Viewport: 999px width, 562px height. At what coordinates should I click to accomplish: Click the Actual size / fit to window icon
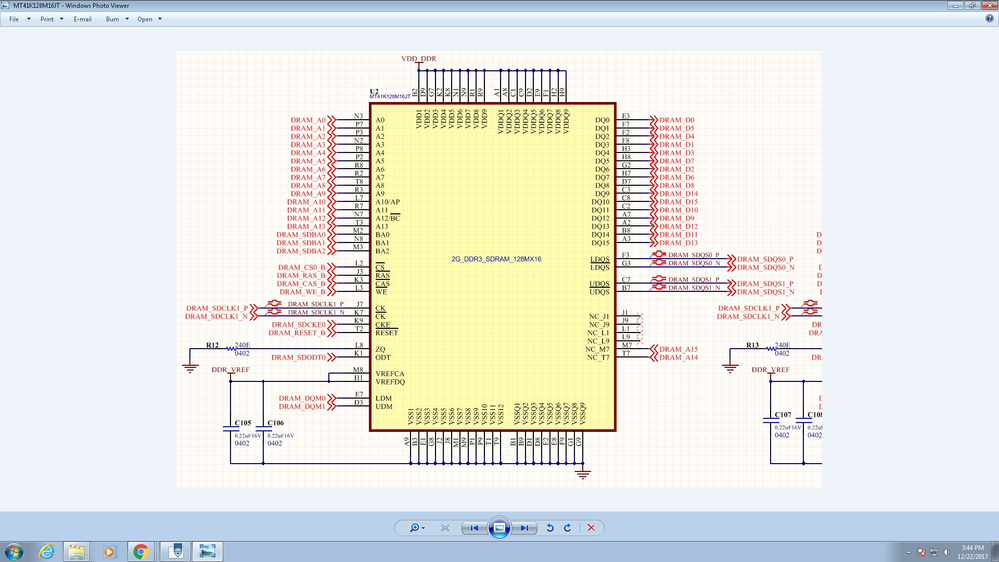pyautogui.click(x=445, y=528)
